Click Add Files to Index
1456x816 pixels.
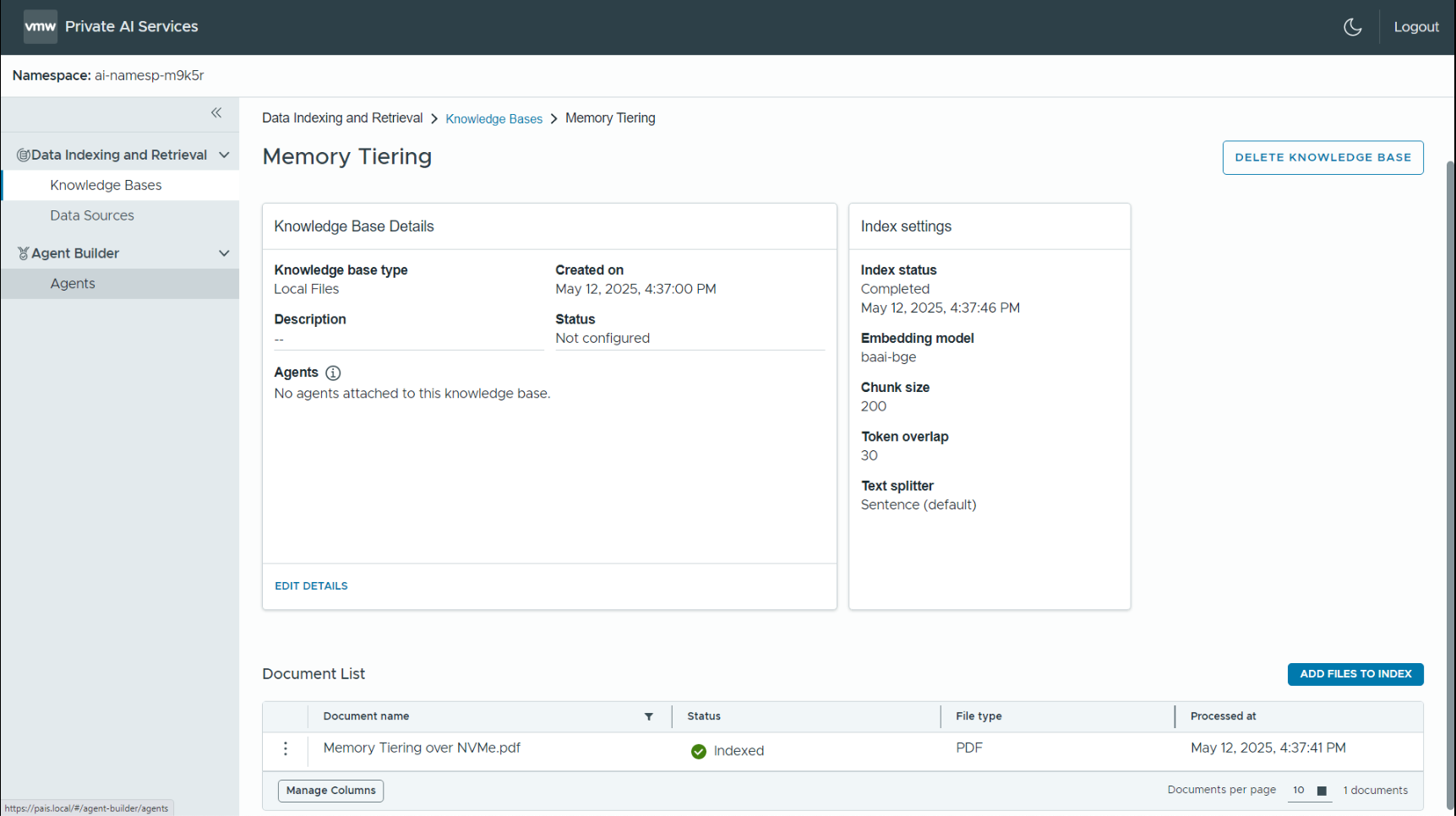point(1355,674)
